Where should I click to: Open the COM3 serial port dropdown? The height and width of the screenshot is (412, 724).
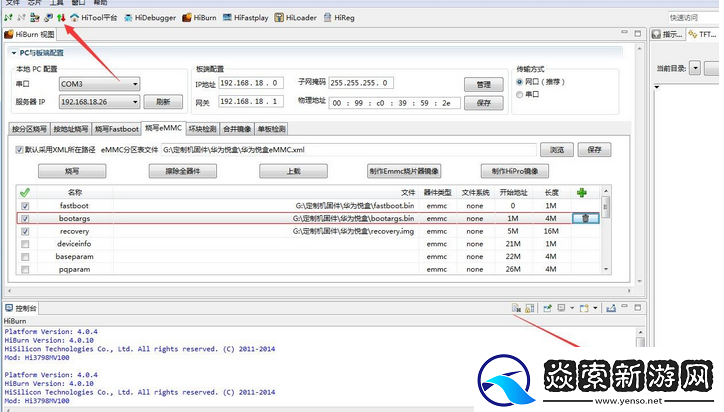[x=99, y=84]
